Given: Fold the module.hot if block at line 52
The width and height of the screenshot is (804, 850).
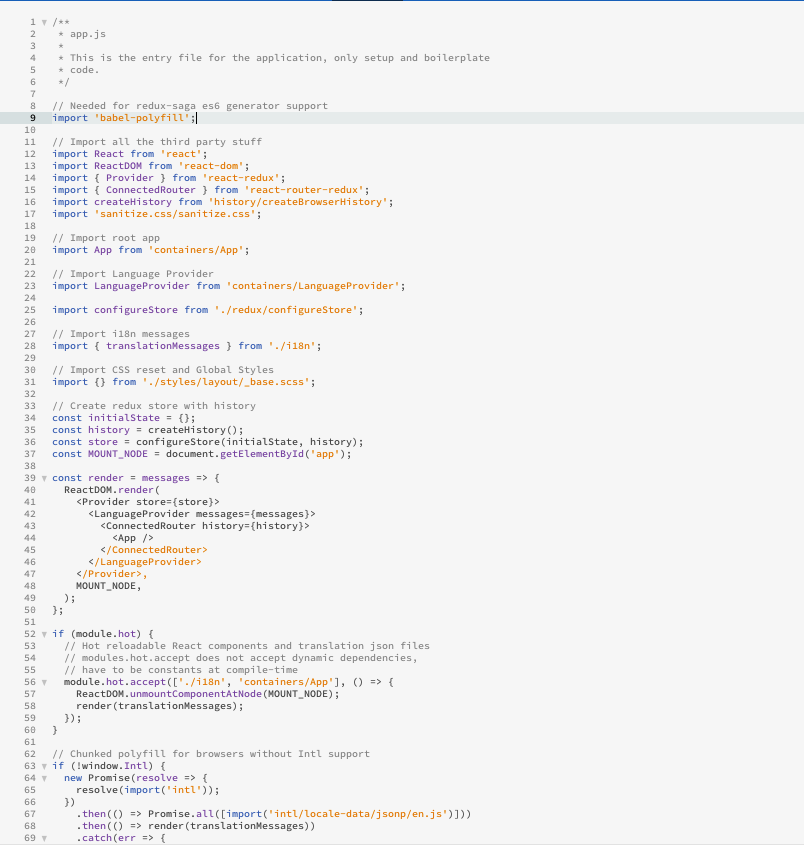Looking at the screenshot, I should coord(43,634).
